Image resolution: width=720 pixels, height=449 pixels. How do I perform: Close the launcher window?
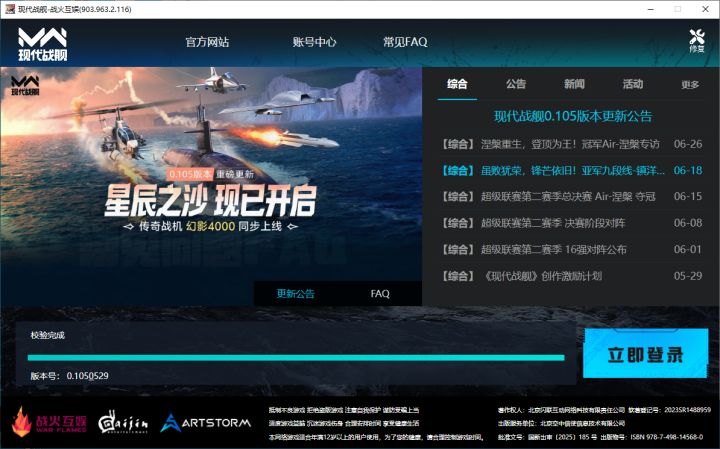click(x=706, y=9)
